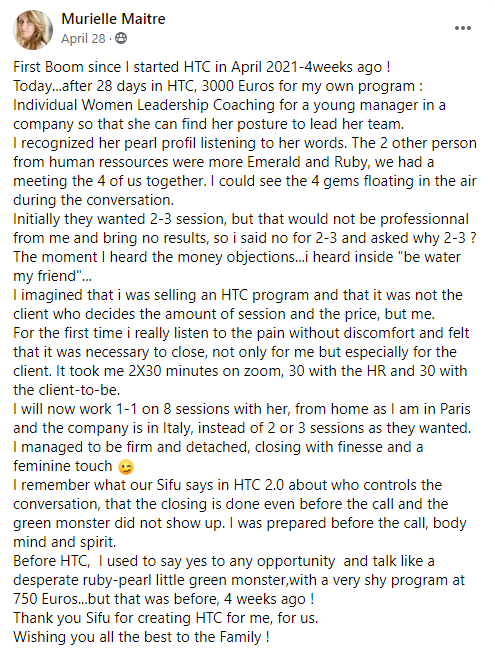
Task: Open the post options three-dot menu
Action: (x=463, y=28)
